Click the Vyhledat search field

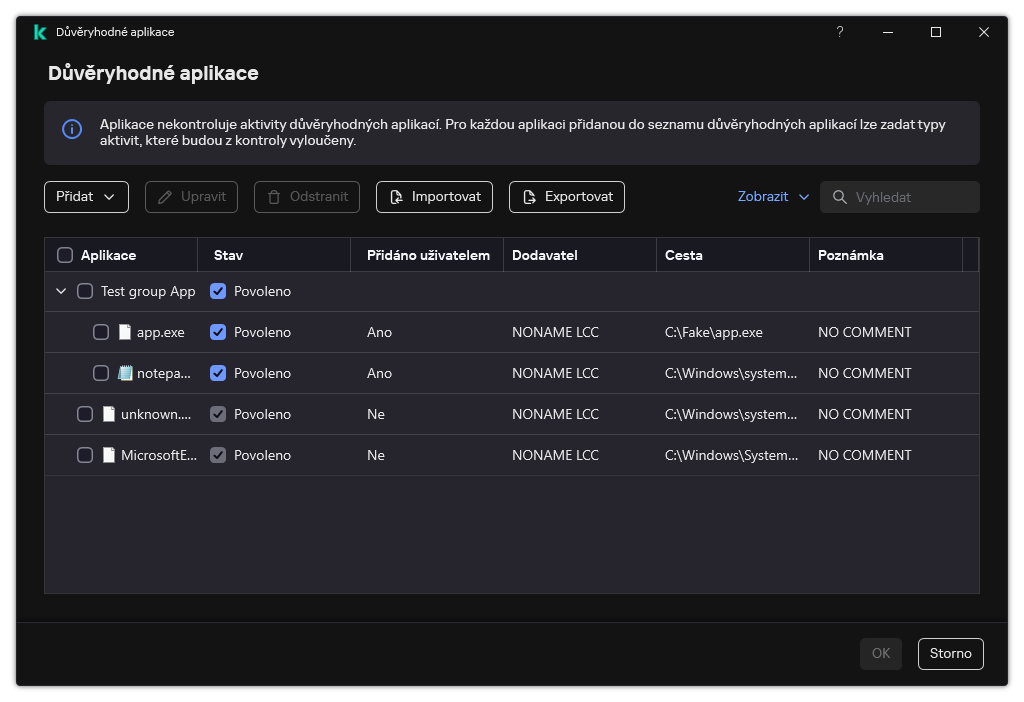click(910, 197)
